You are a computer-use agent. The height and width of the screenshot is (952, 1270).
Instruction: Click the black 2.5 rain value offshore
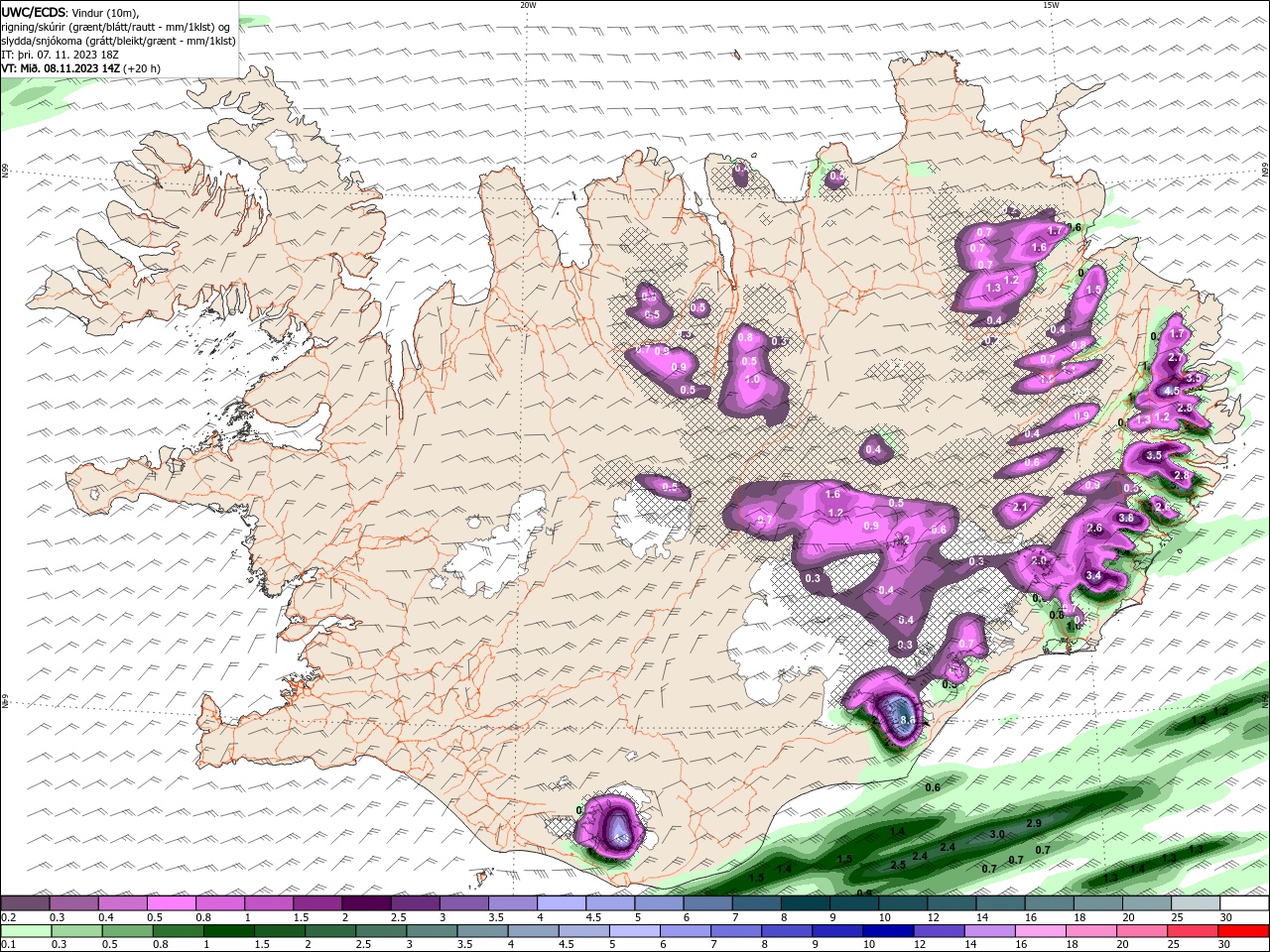click(898, 866)
